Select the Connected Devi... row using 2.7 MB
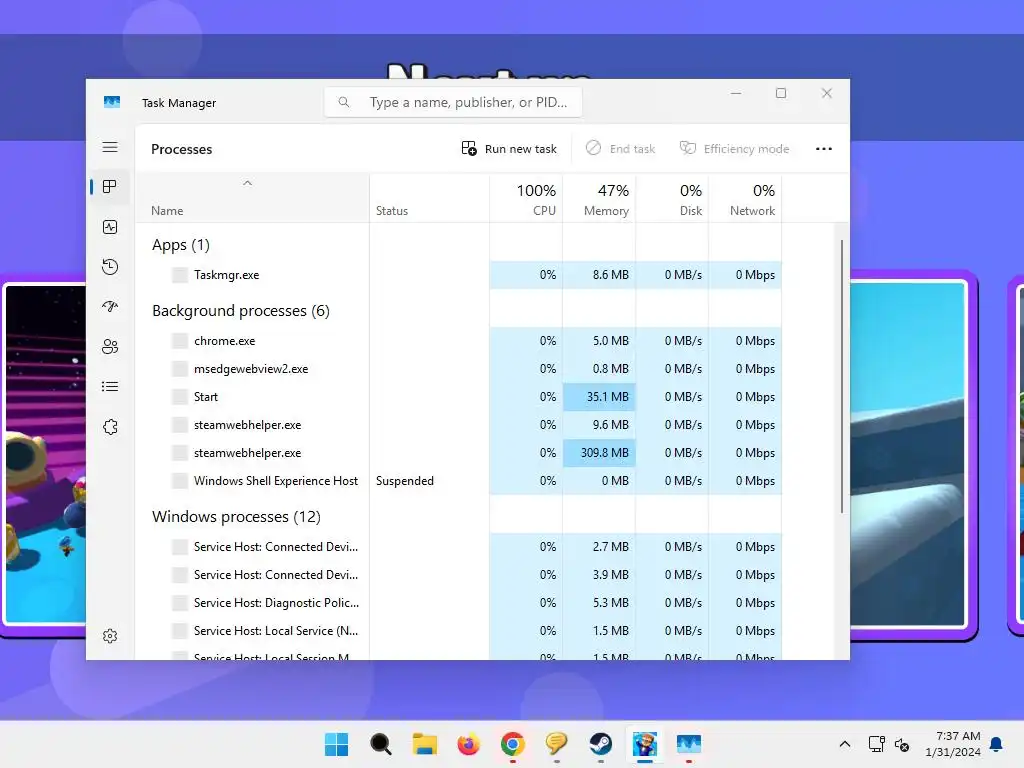The width and height of the screenshot is (1024, 768). point(458,547)
